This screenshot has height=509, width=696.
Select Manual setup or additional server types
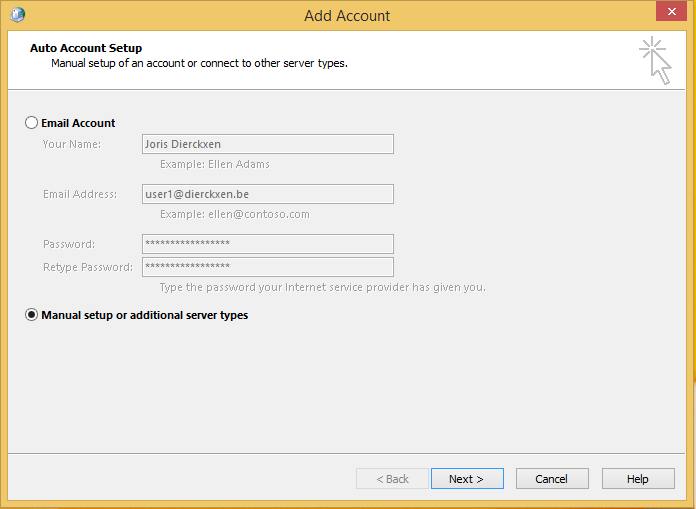pos(31,315)
